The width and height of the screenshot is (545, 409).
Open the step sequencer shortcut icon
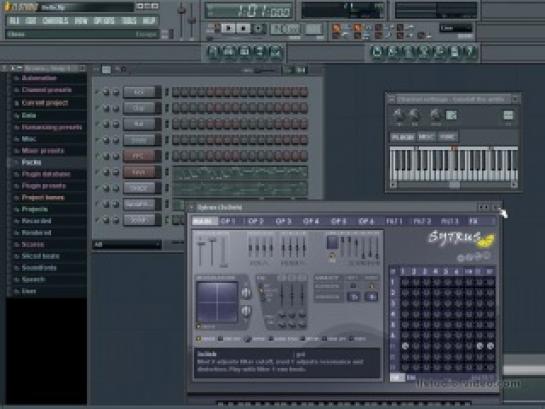(228, 52)
